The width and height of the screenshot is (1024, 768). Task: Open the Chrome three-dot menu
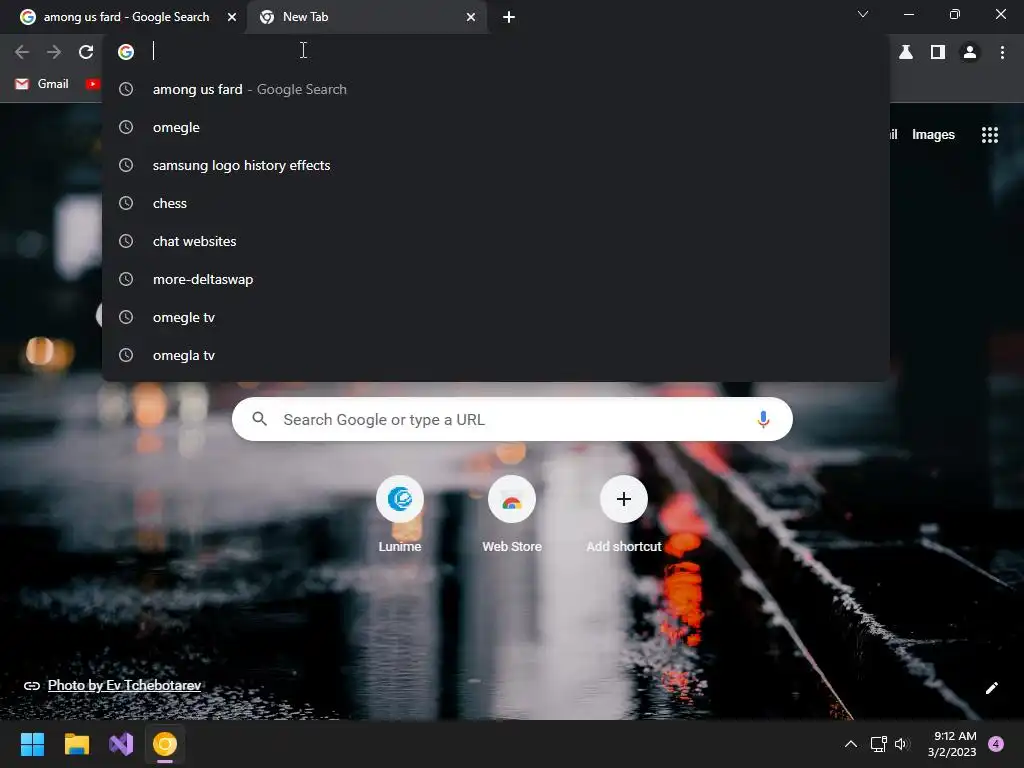tap(1002, 52)
